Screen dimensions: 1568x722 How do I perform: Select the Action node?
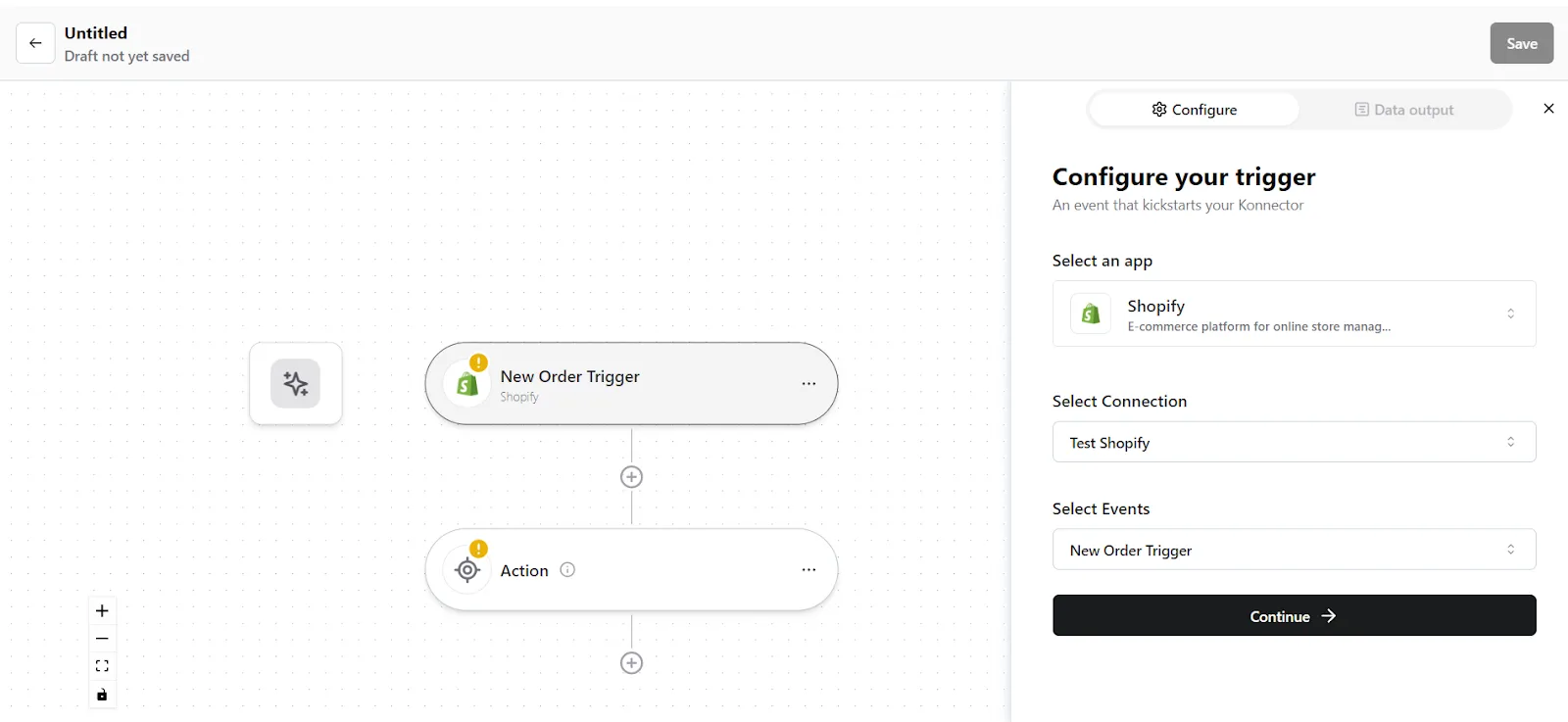coord(631,570)
